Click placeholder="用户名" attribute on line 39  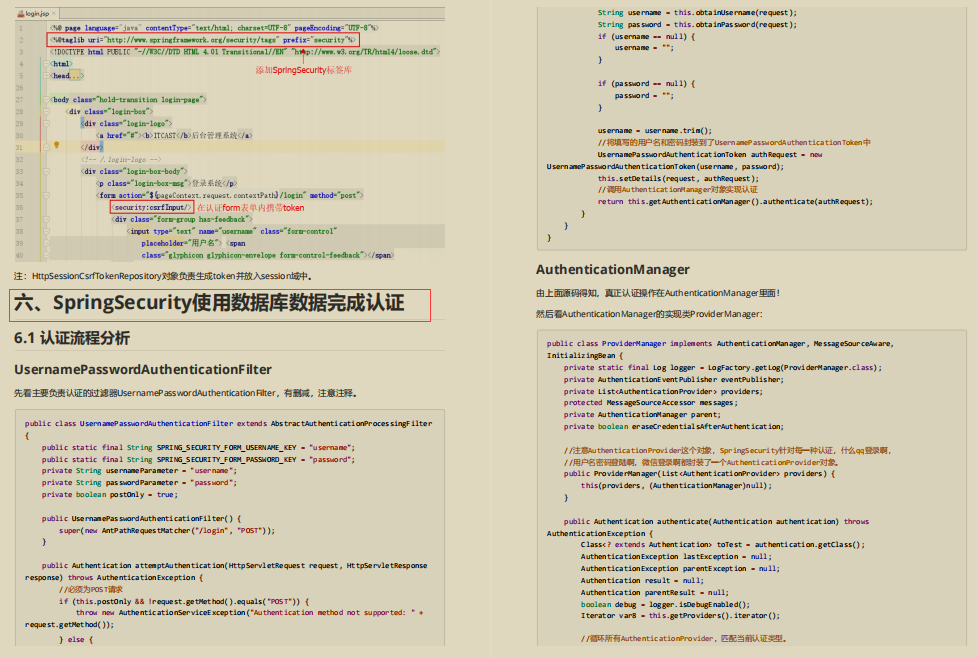pyautogui.click(x=182, y=243)
